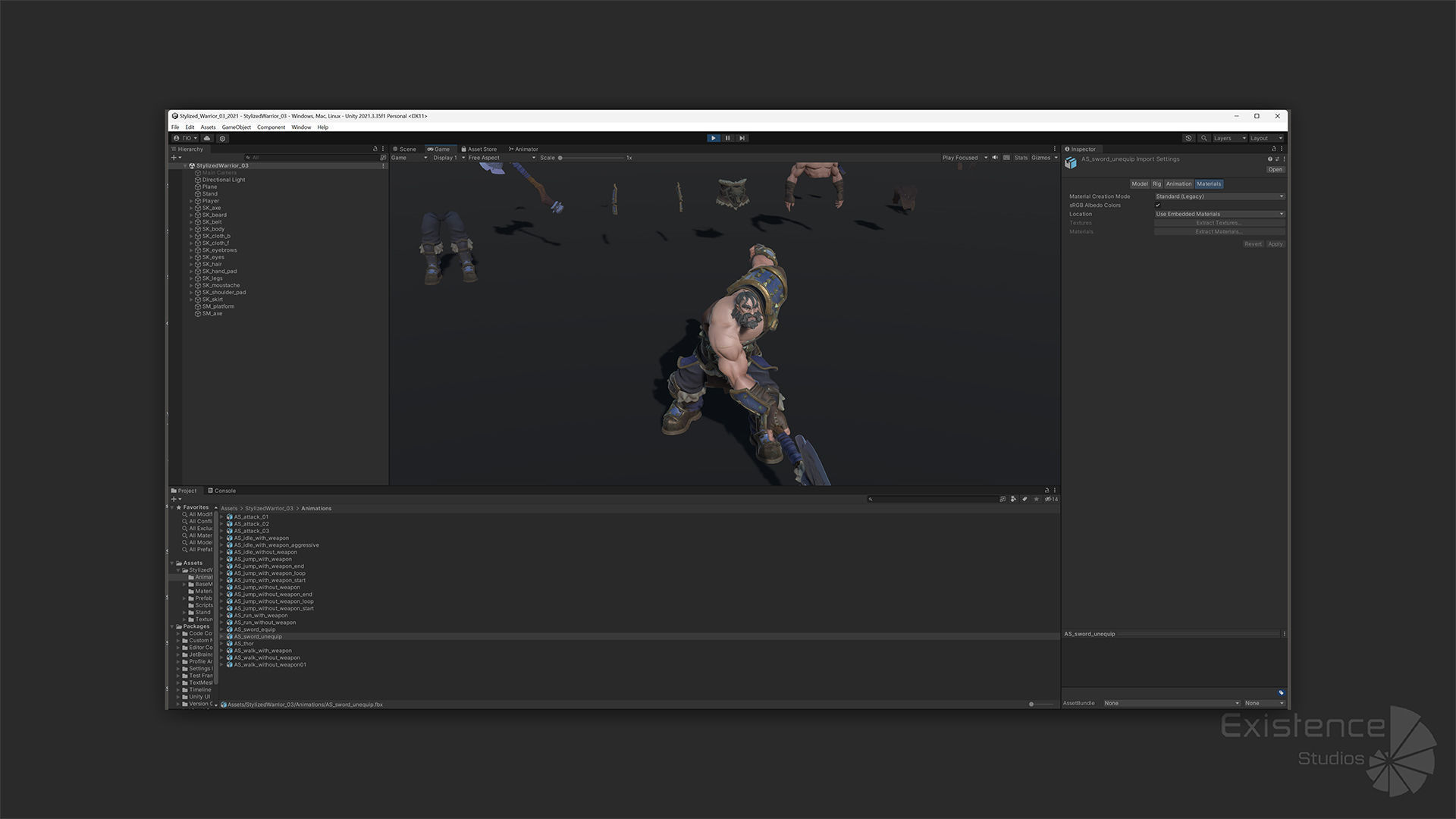Open Inspector help question-mark icon

pyautogui.click(x=1269, y=159)
